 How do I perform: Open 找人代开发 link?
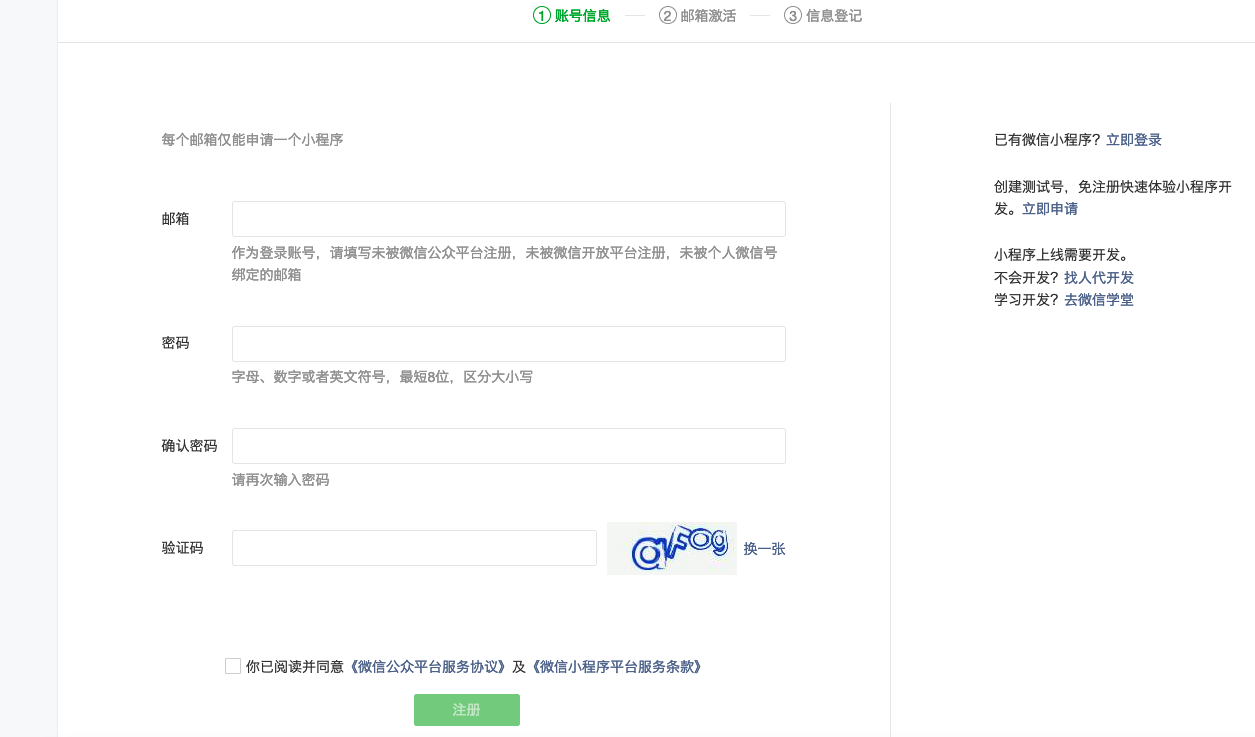coord(1099,277)
